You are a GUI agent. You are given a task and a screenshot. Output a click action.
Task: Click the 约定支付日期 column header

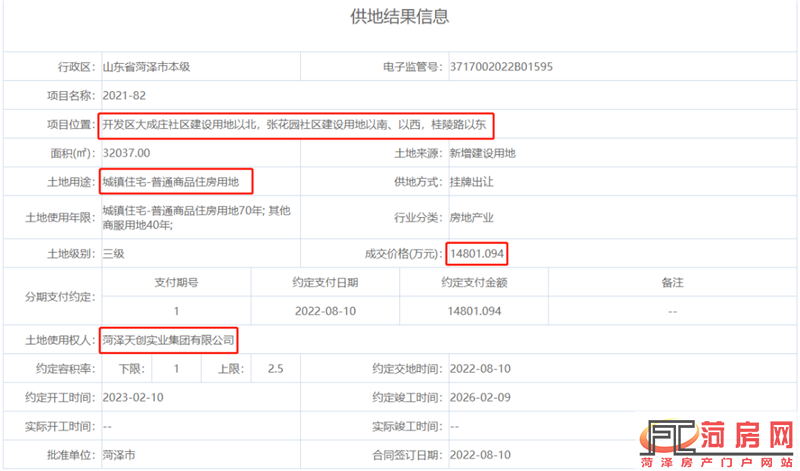[x=325, y=282]
